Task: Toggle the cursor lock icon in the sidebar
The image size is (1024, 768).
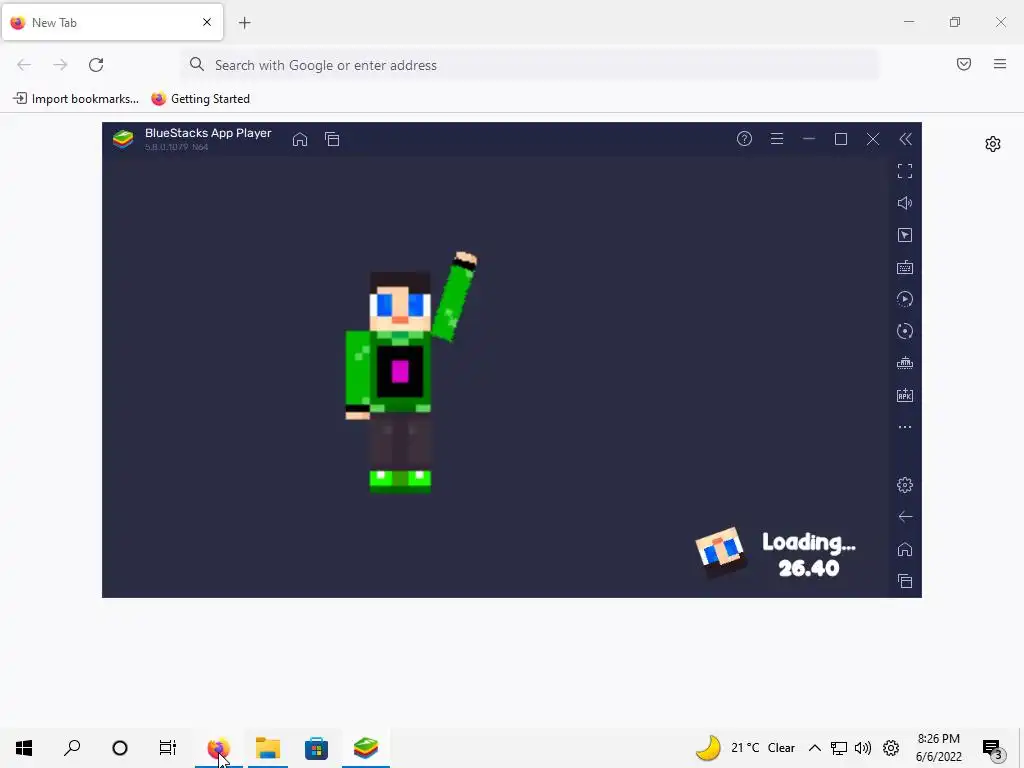Action: (904, 235)
